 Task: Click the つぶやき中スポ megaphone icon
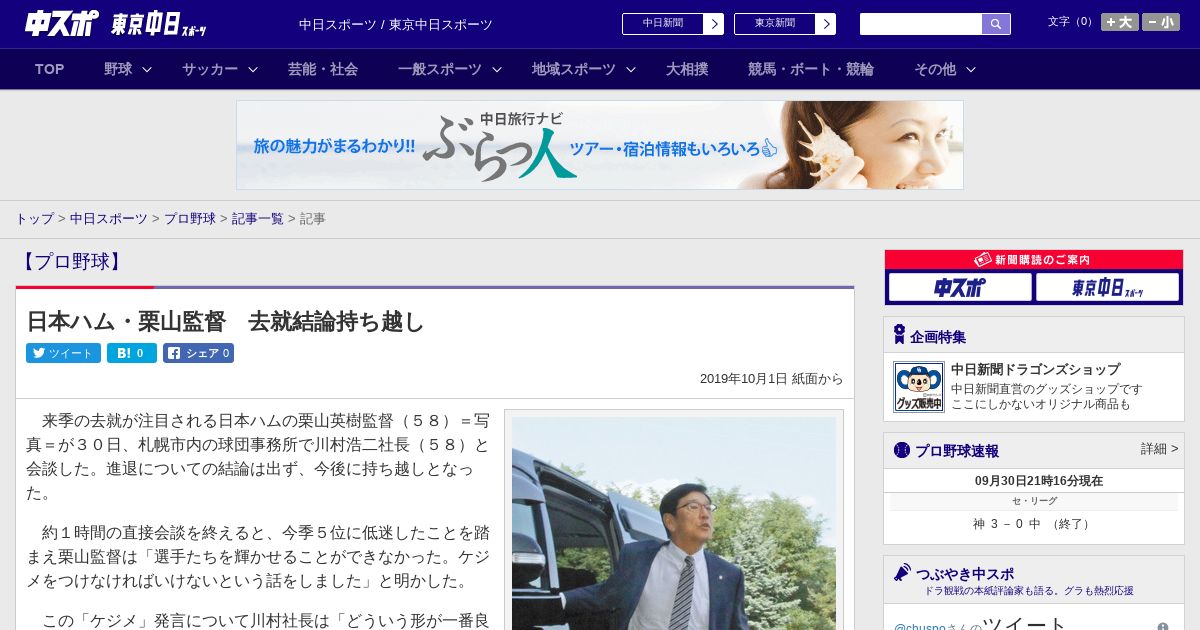[x=902, y=573]
